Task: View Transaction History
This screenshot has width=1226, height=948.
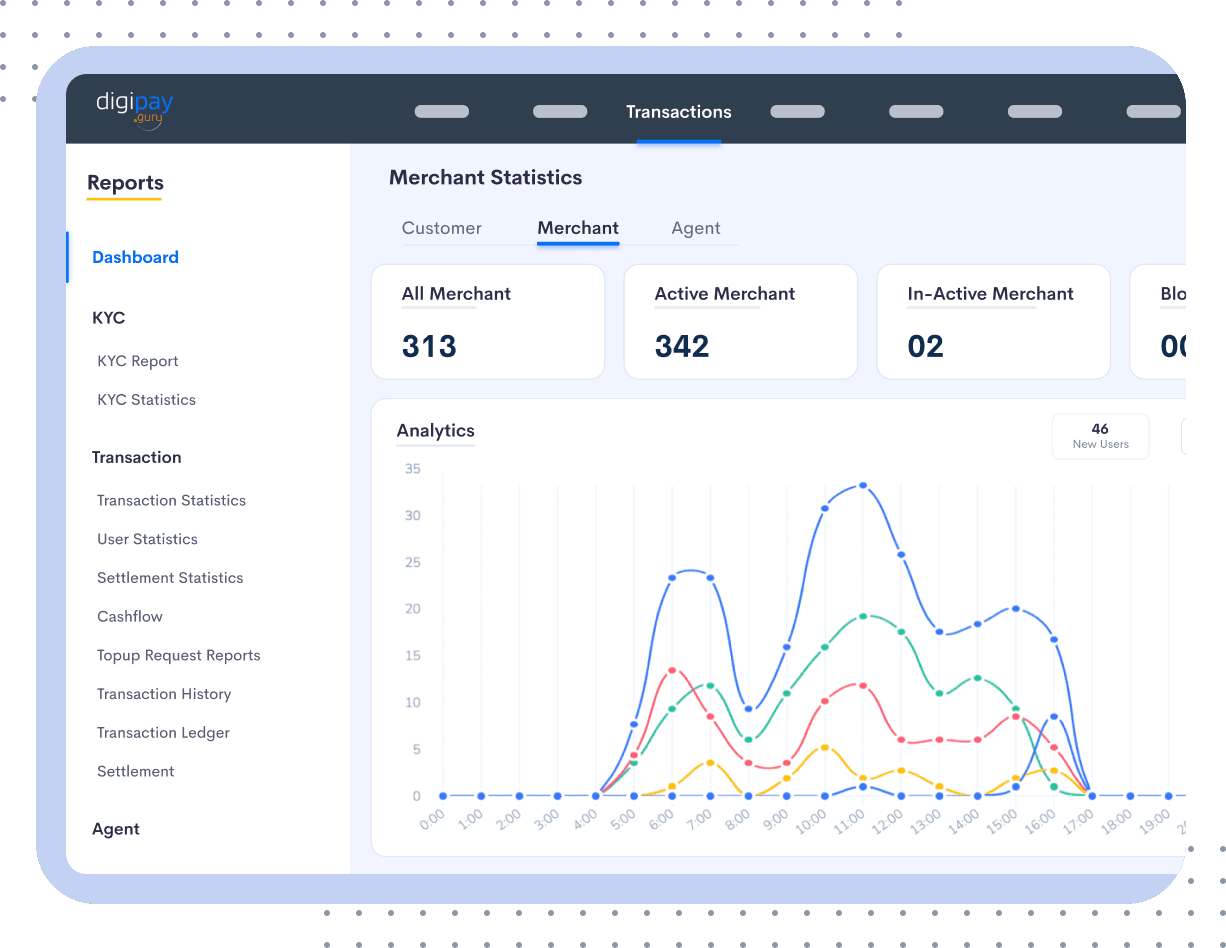Action: [x=164, y=694]
